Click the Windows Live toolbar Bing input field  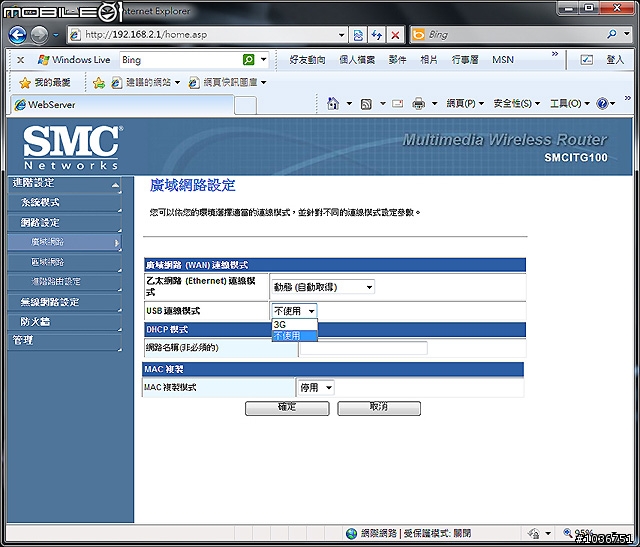pyautogui.click(x=180, y=60)
